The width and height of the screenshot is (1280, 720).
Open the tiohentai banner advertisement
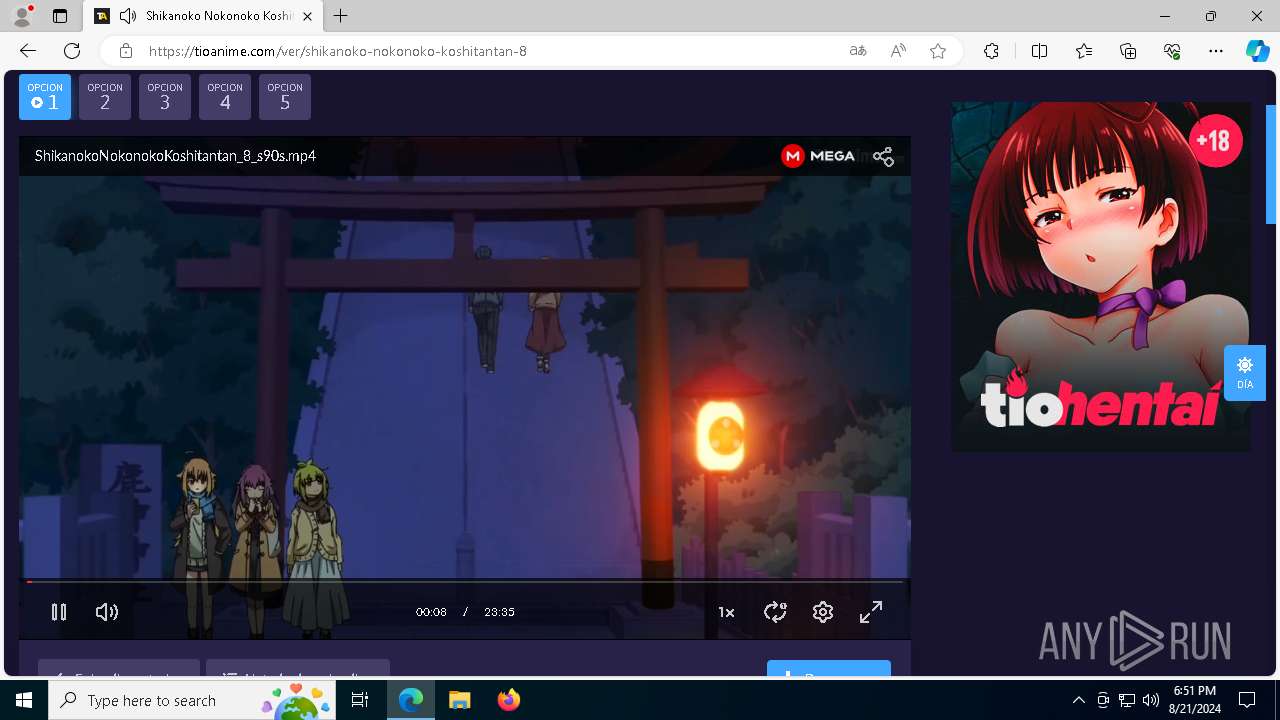pos(1101,276)
